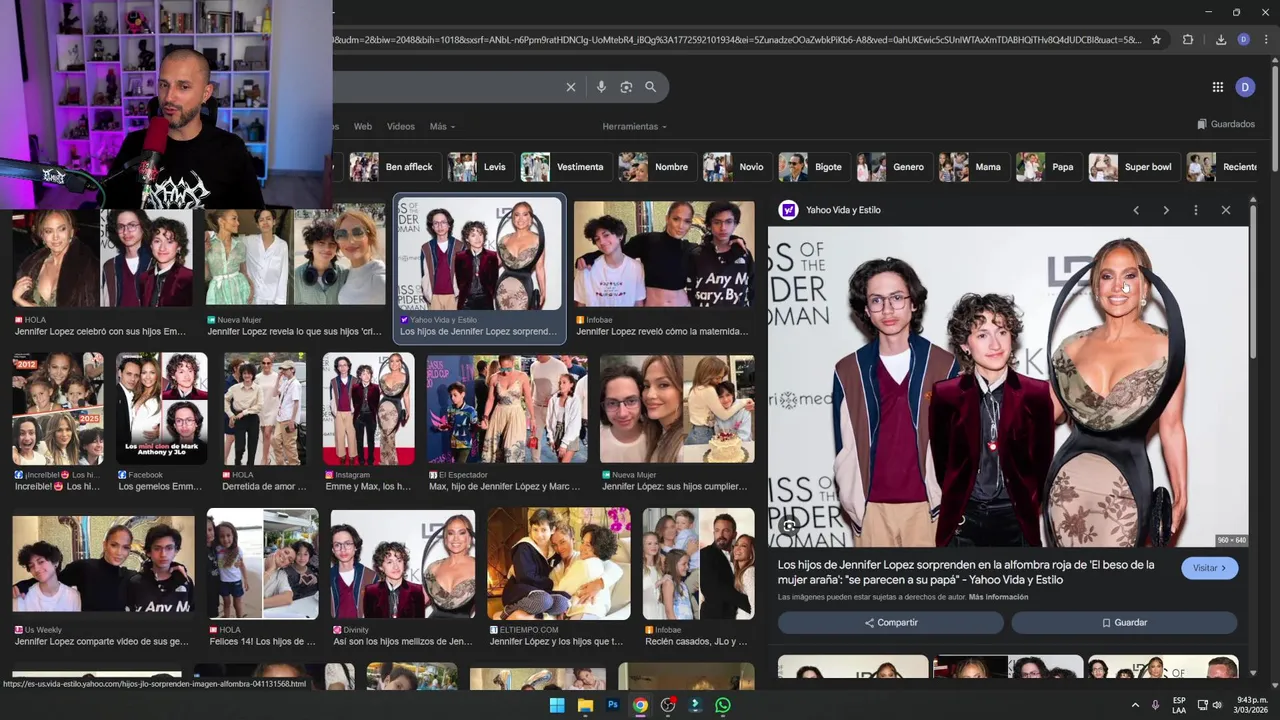Search this image with Lens icon
Image resolution: width=1280 pixels, height=720 pixels.
pyautogui.click(x=789, y=526)
